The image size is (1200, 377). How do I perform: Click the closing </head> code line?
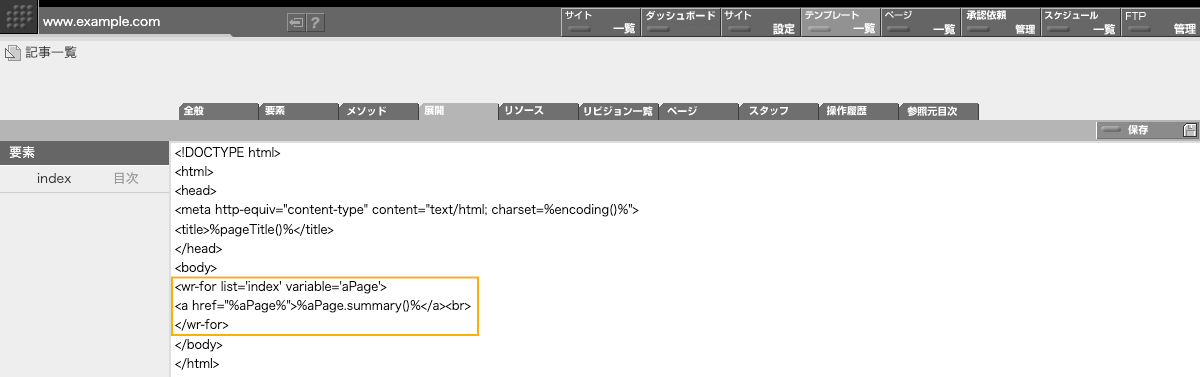pyautogui.click(x=198, y=248)
